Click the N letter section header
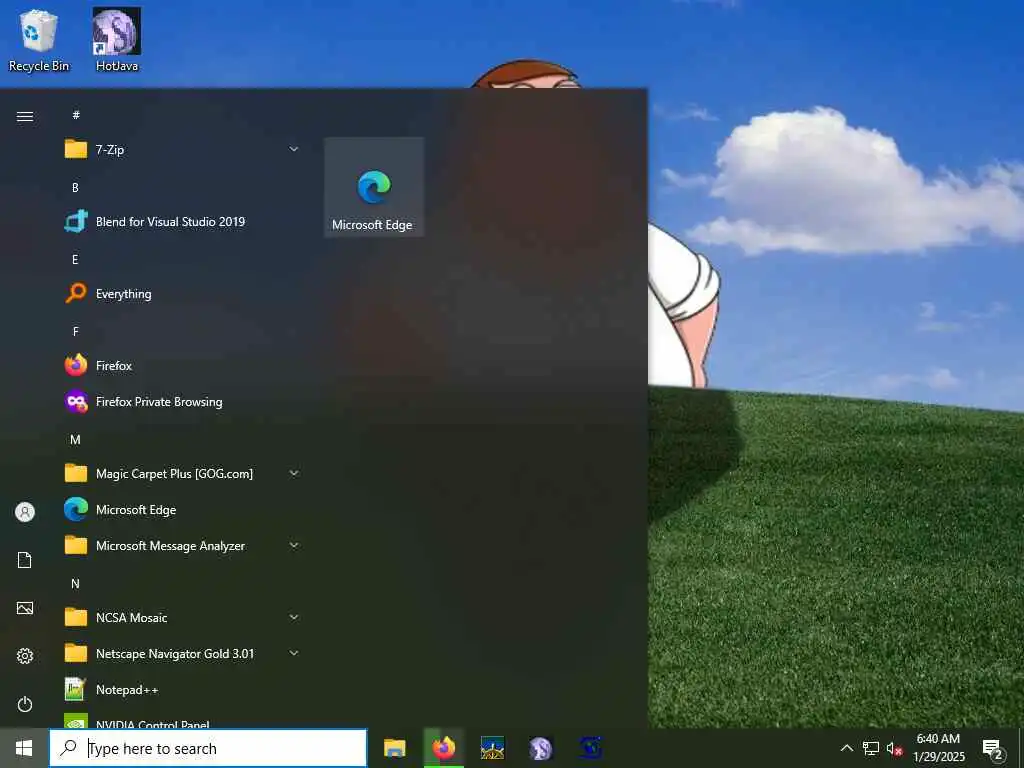1024x768 pixels. (x=75, y=584)
